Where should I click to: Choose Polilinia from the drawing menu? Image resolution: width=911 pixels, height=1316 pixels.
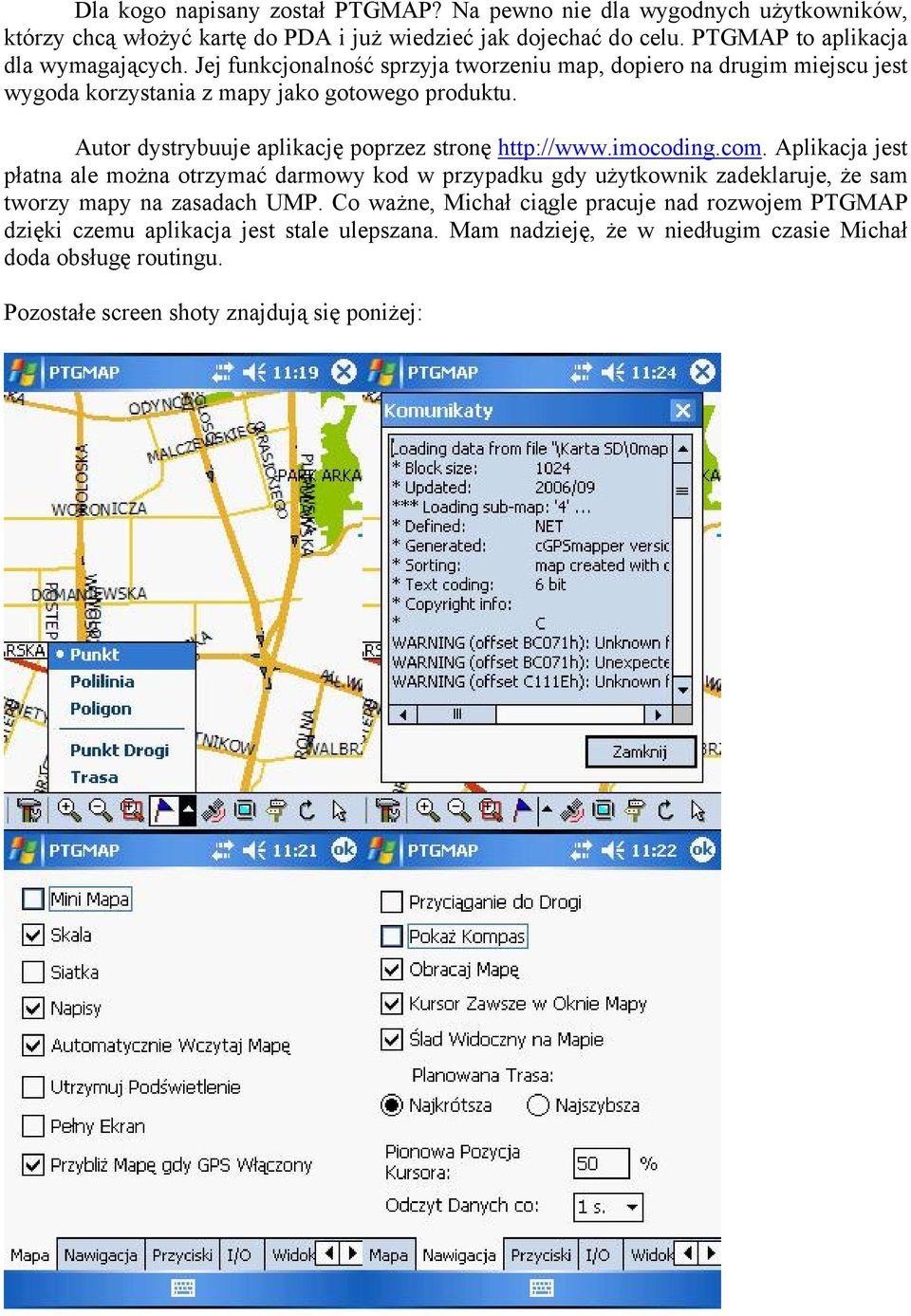[x=102, y=681]
